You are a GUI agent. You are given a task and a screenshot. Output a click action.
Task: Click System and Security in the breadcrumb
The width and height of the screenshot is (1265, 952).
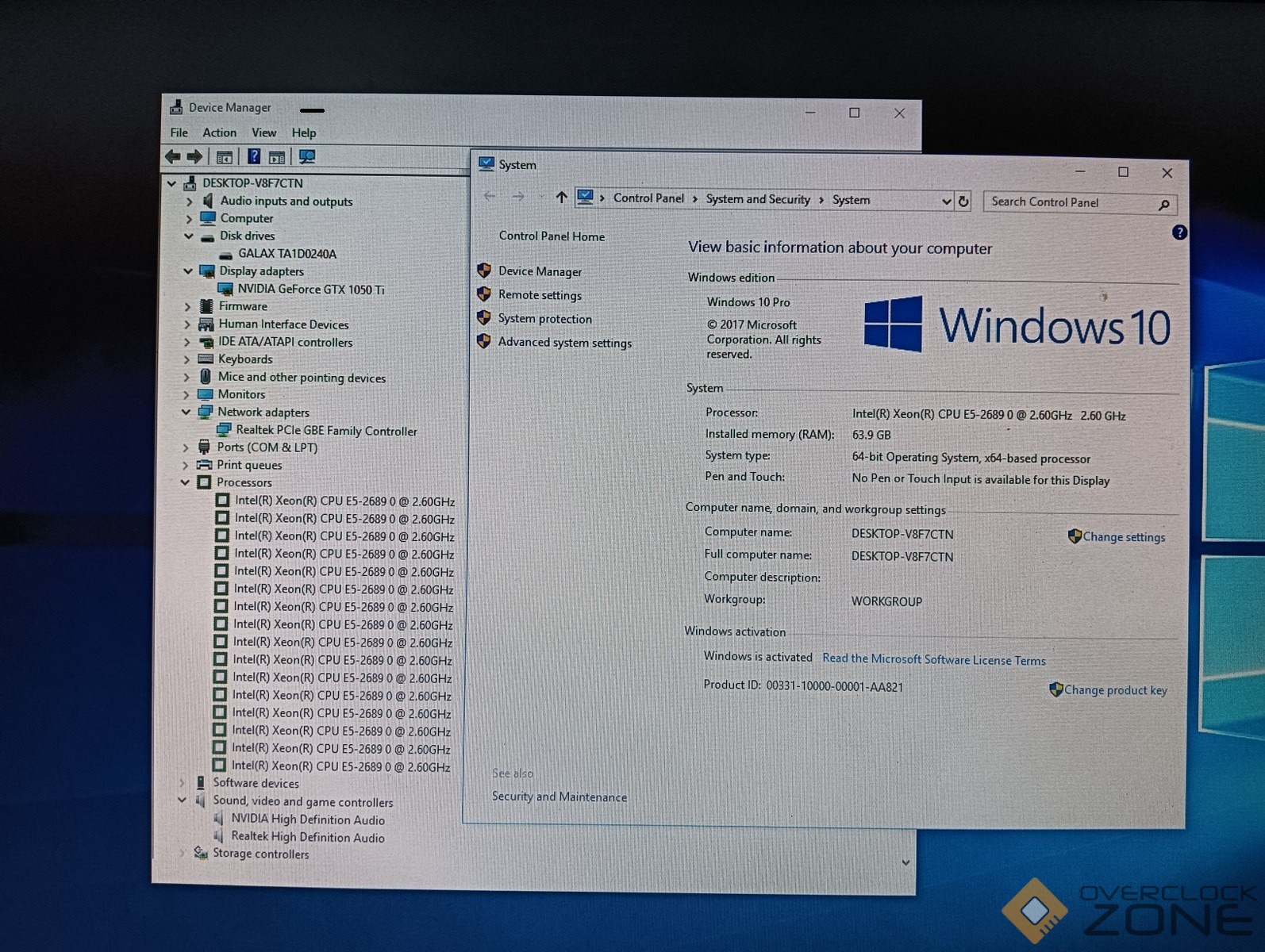click(x=758, y=199)
